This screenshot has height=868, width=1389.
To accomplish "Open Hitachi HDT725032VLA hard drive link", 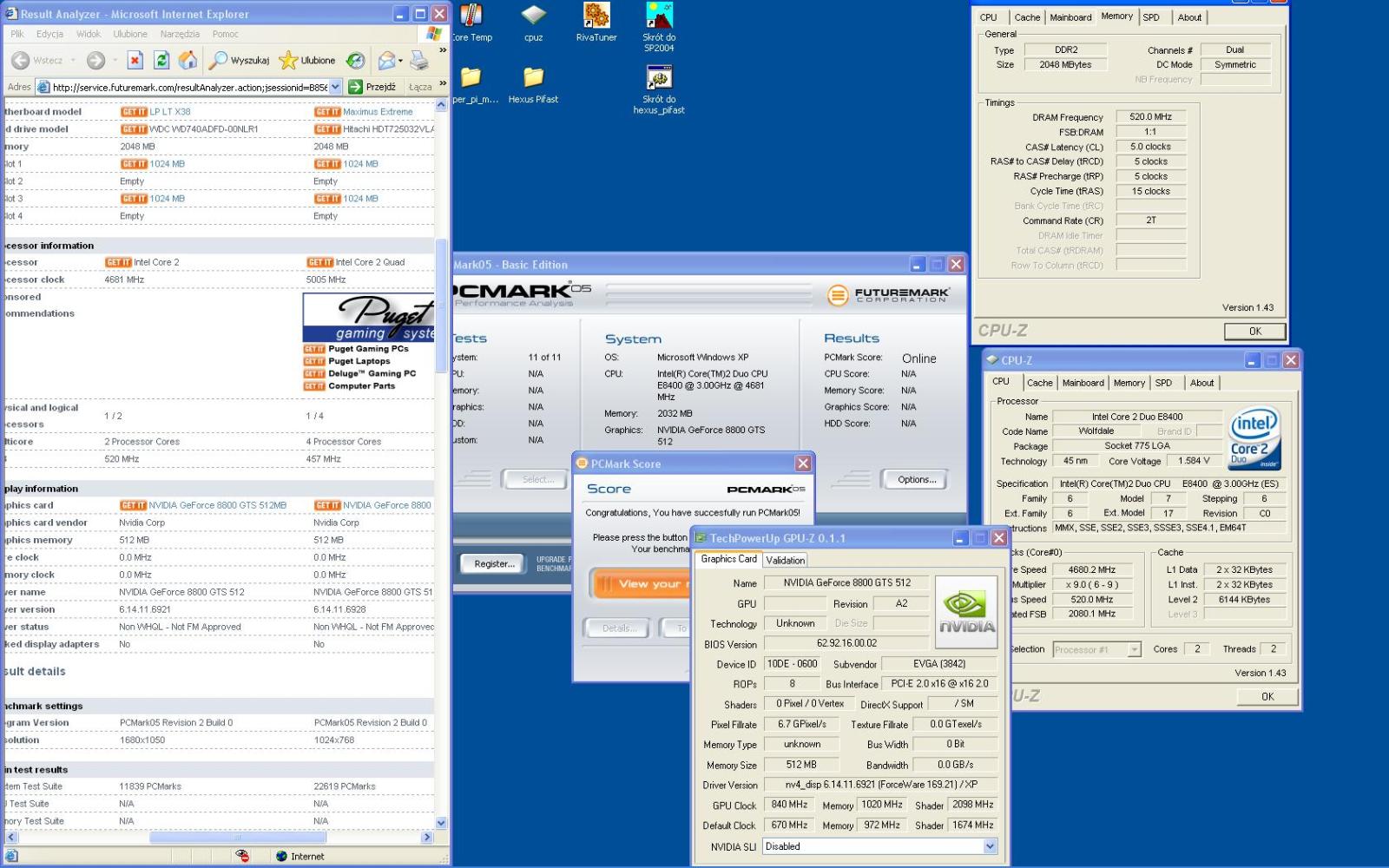I will coord(388,129).
